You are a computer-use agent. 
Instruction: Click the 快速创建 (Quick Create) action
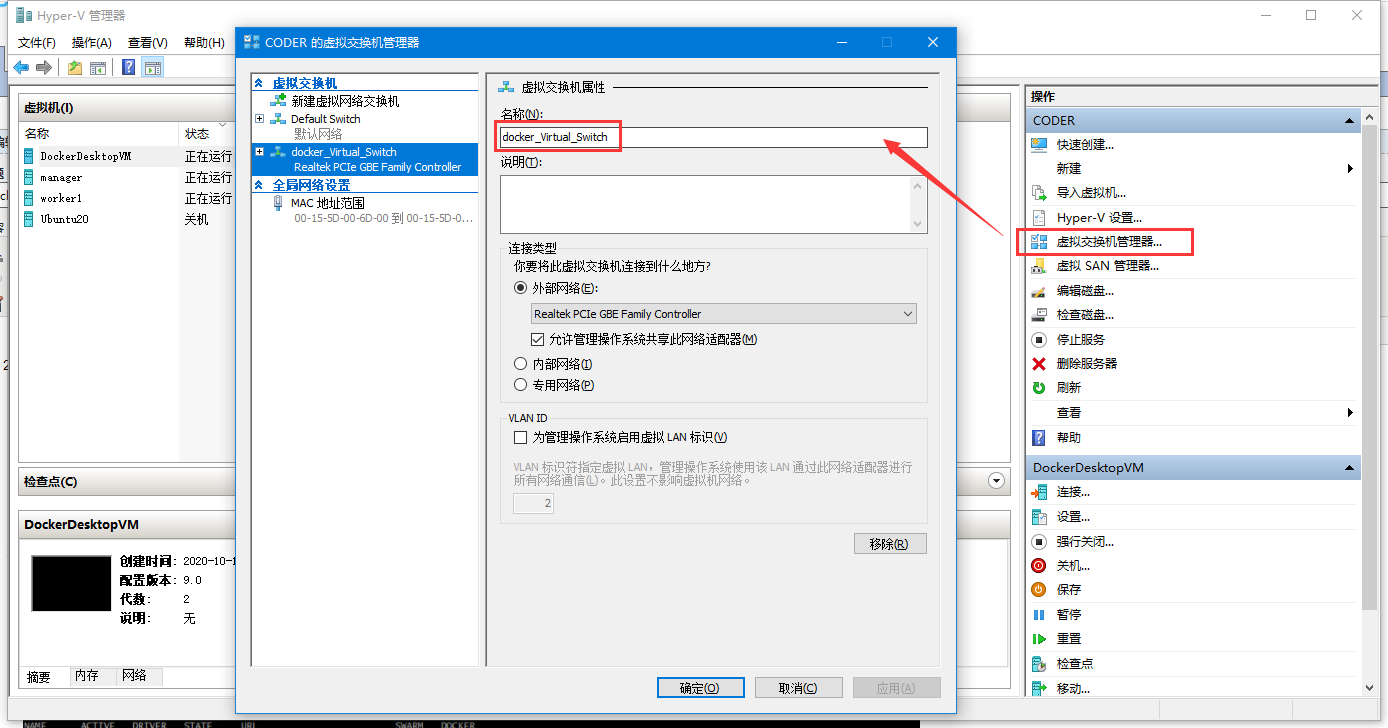pos(1085,144)
